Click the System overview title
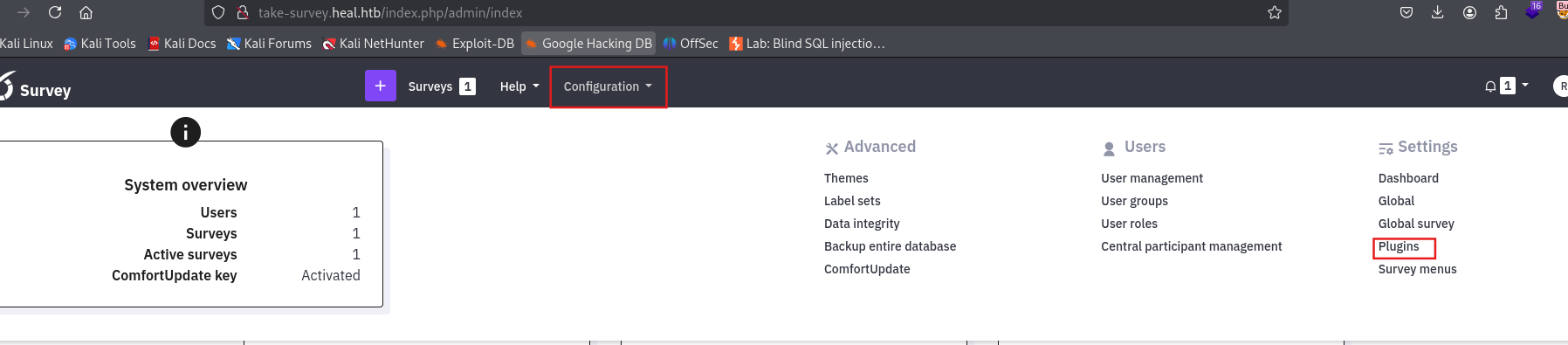The width and height of the screenshot is (1568, 345). coord(185,185)
